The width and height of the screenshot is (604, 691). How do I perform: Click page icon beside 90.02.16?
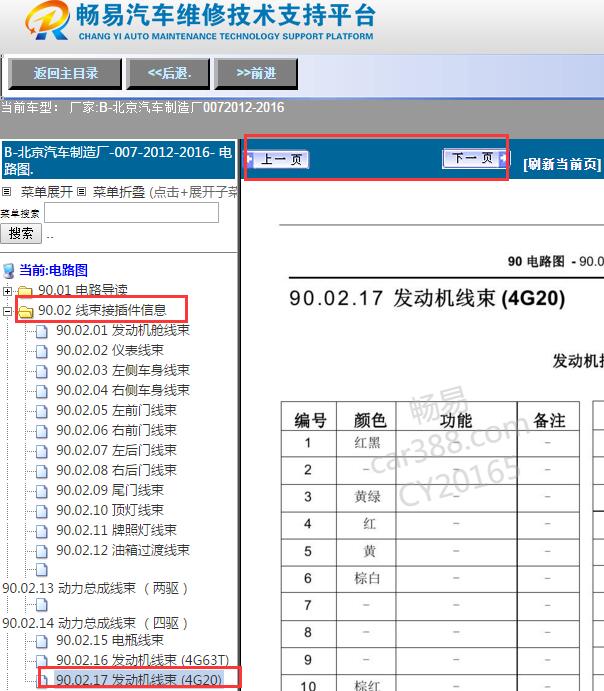tap(41, 661)
